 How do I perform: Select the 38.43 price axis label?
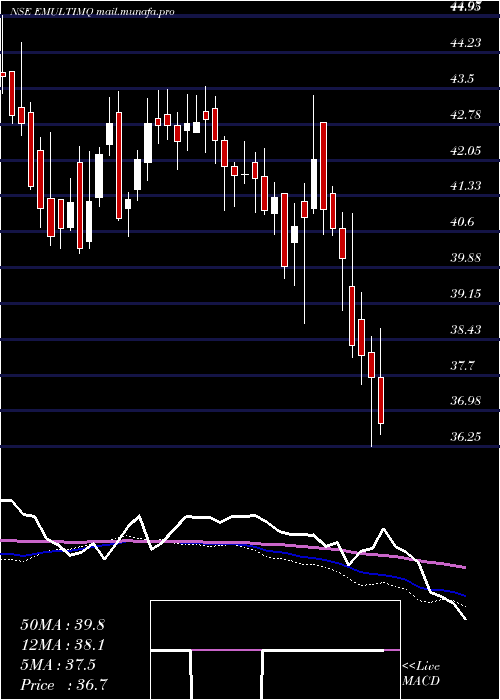click(466, 330)
